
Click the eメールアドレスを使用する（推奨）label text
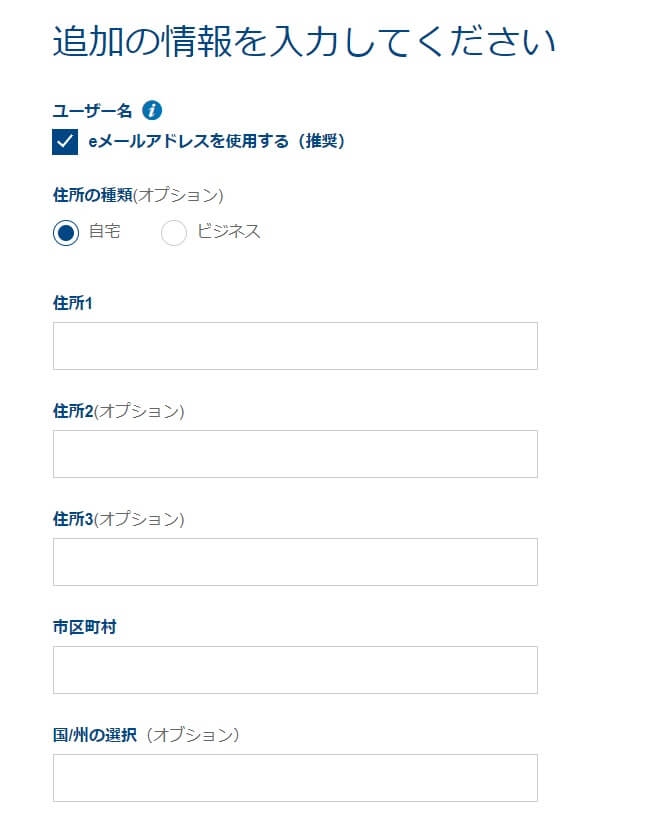(216, 142)
